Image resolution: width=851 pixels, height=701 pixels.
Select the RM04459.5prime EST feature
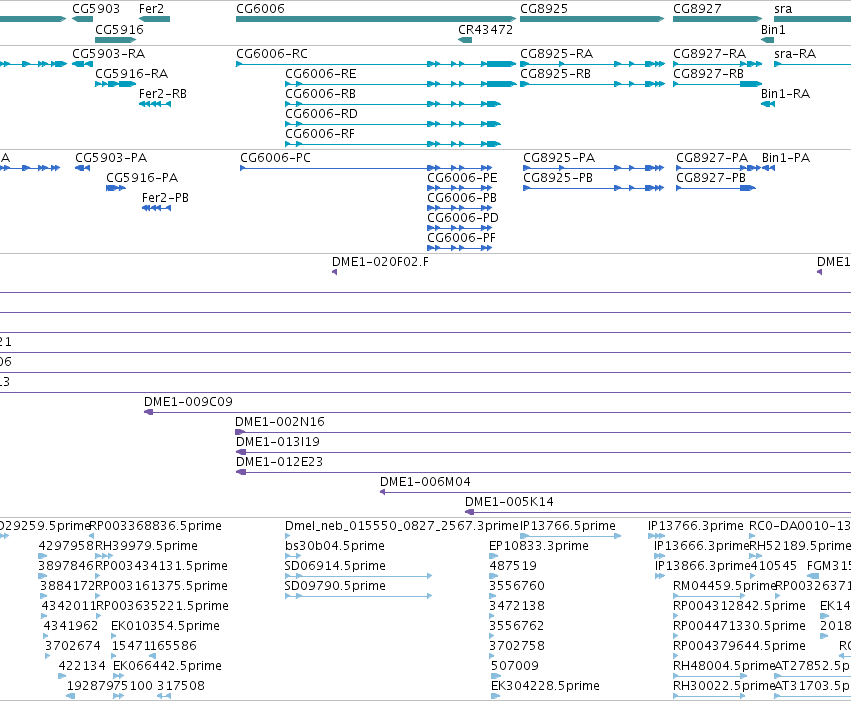(709, 596)
